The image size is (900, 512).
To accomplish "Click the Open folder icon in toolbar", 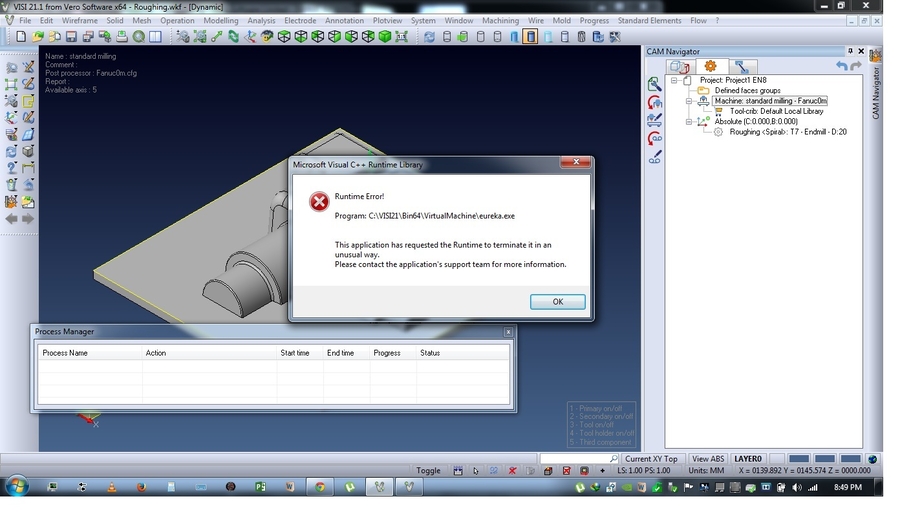I will click(x=38, y=37).
